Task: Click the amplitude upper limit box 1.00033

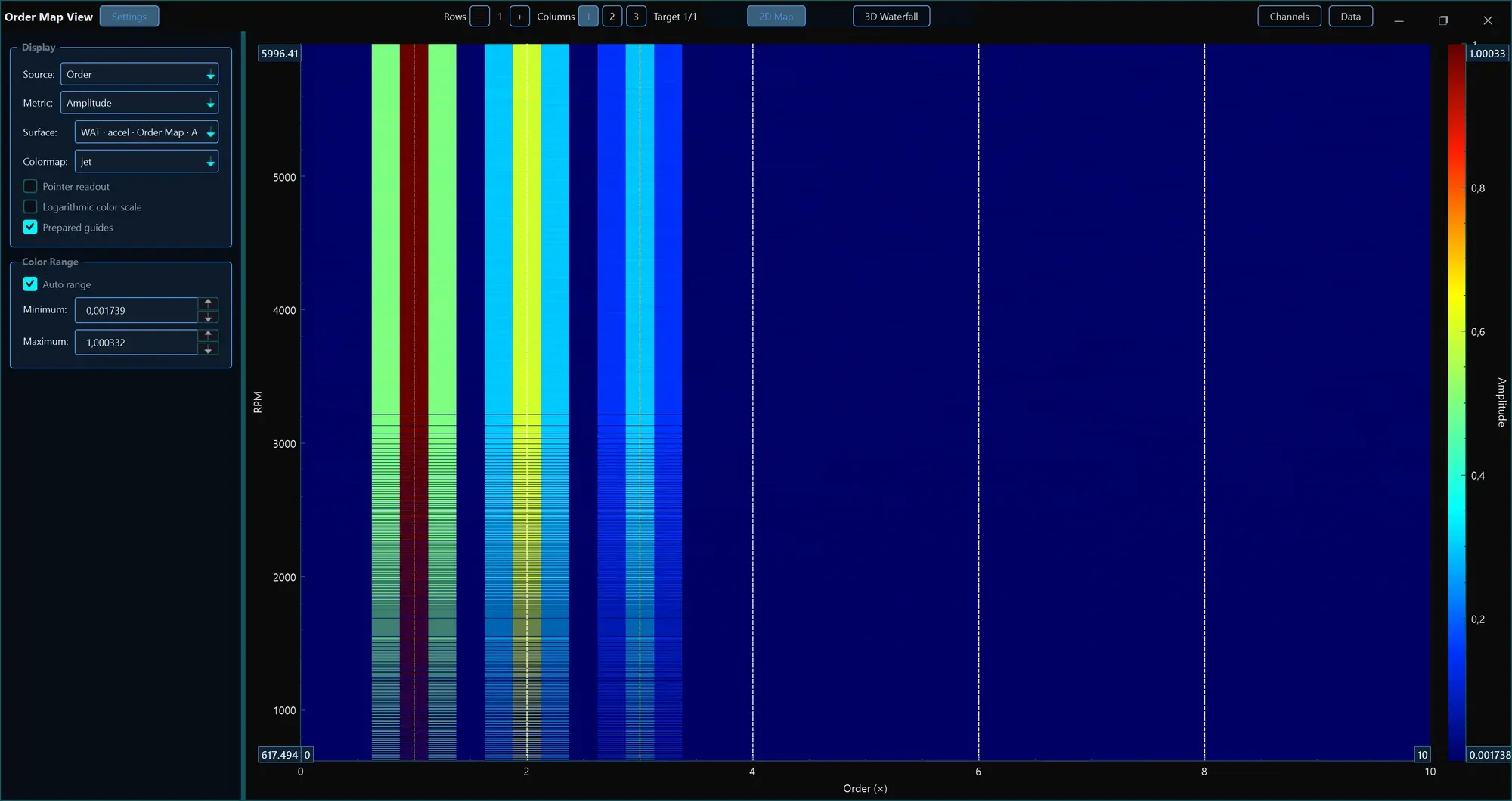Action: tap(1487, 54)
